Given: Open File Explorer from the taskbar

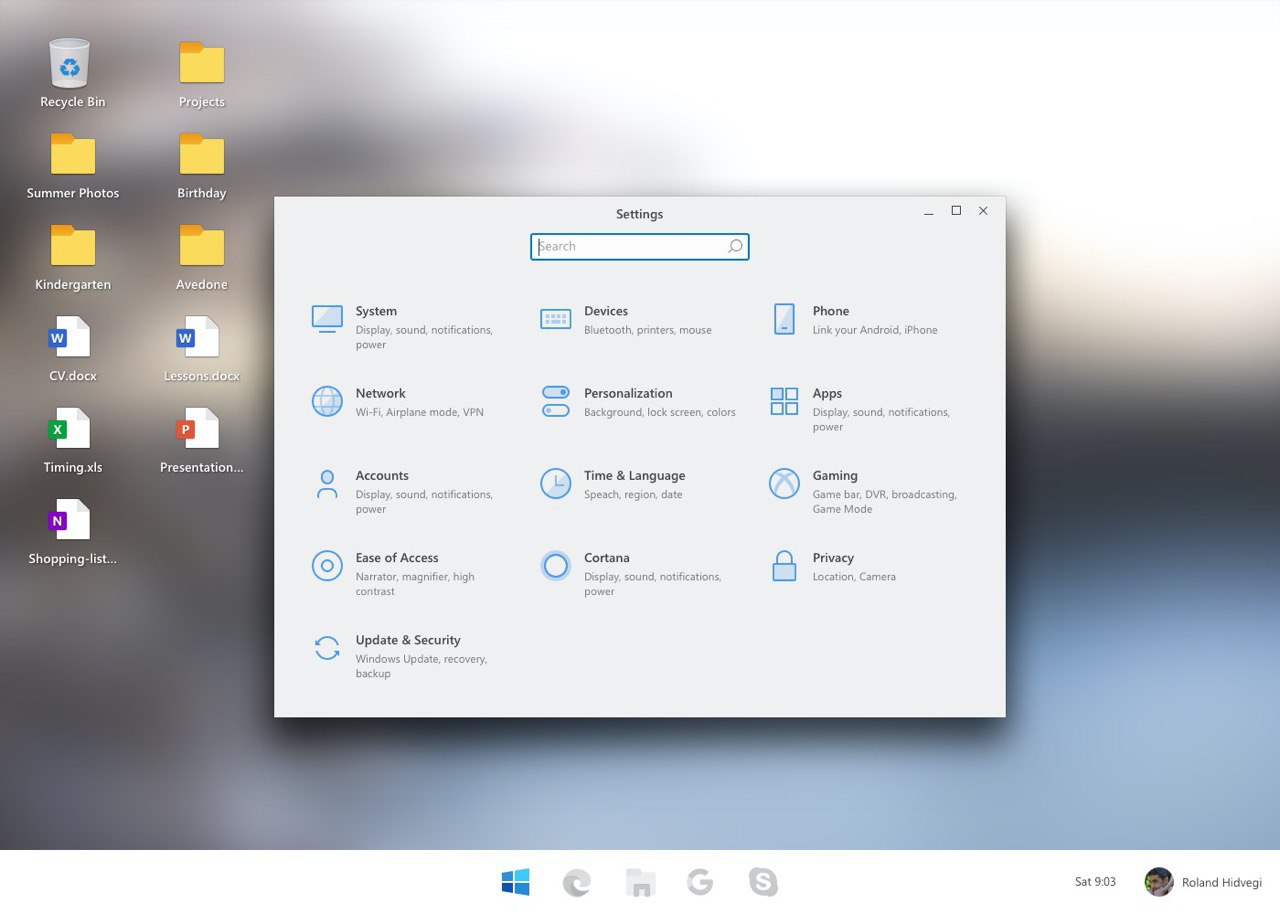Looking at the screenshot, I should pos(640,882).
